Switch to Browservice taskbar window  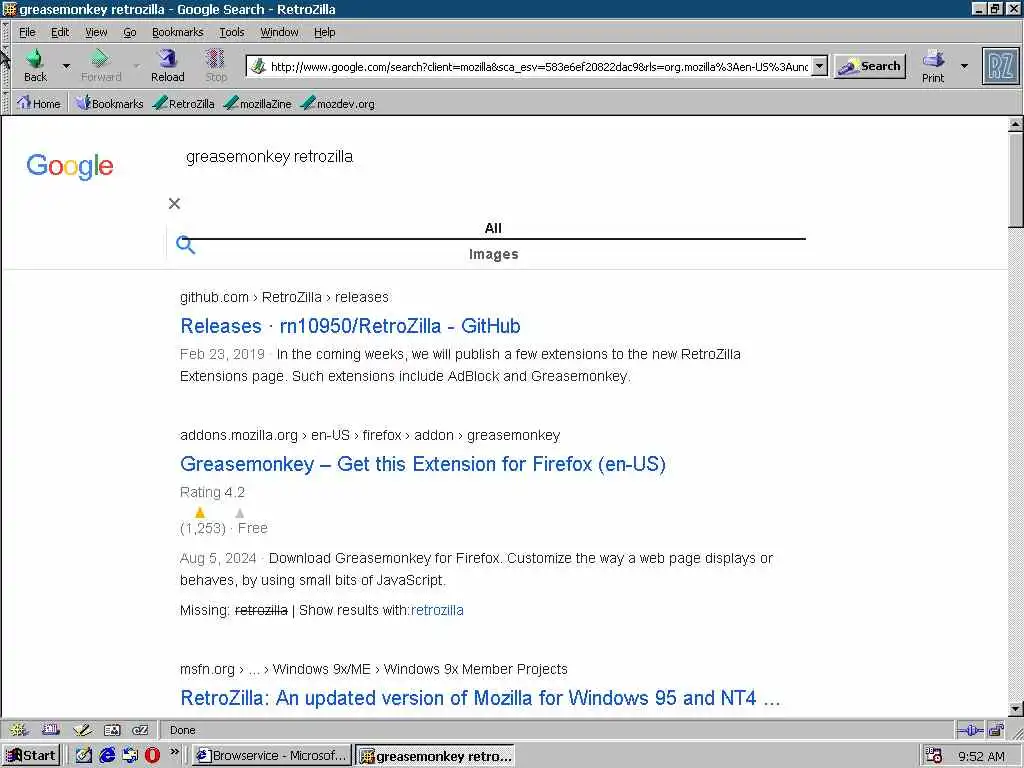[272, 756]
